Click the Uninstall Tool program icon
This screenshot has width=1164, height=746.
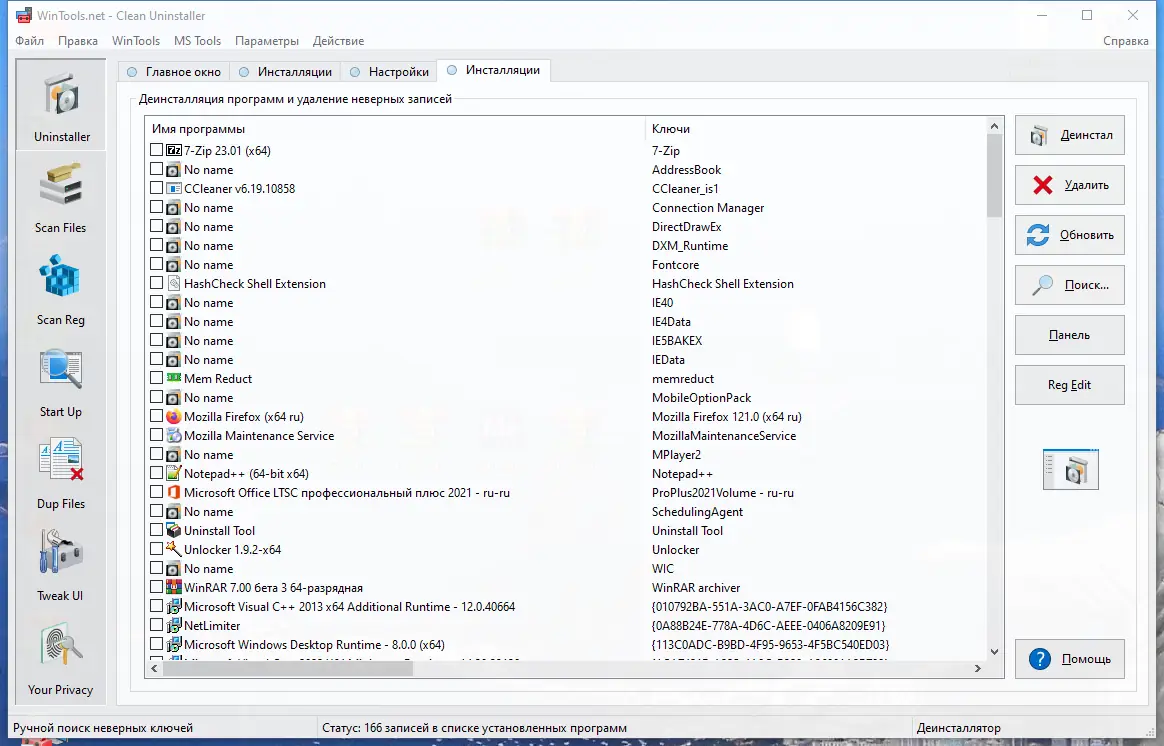[x=173, y=531]
